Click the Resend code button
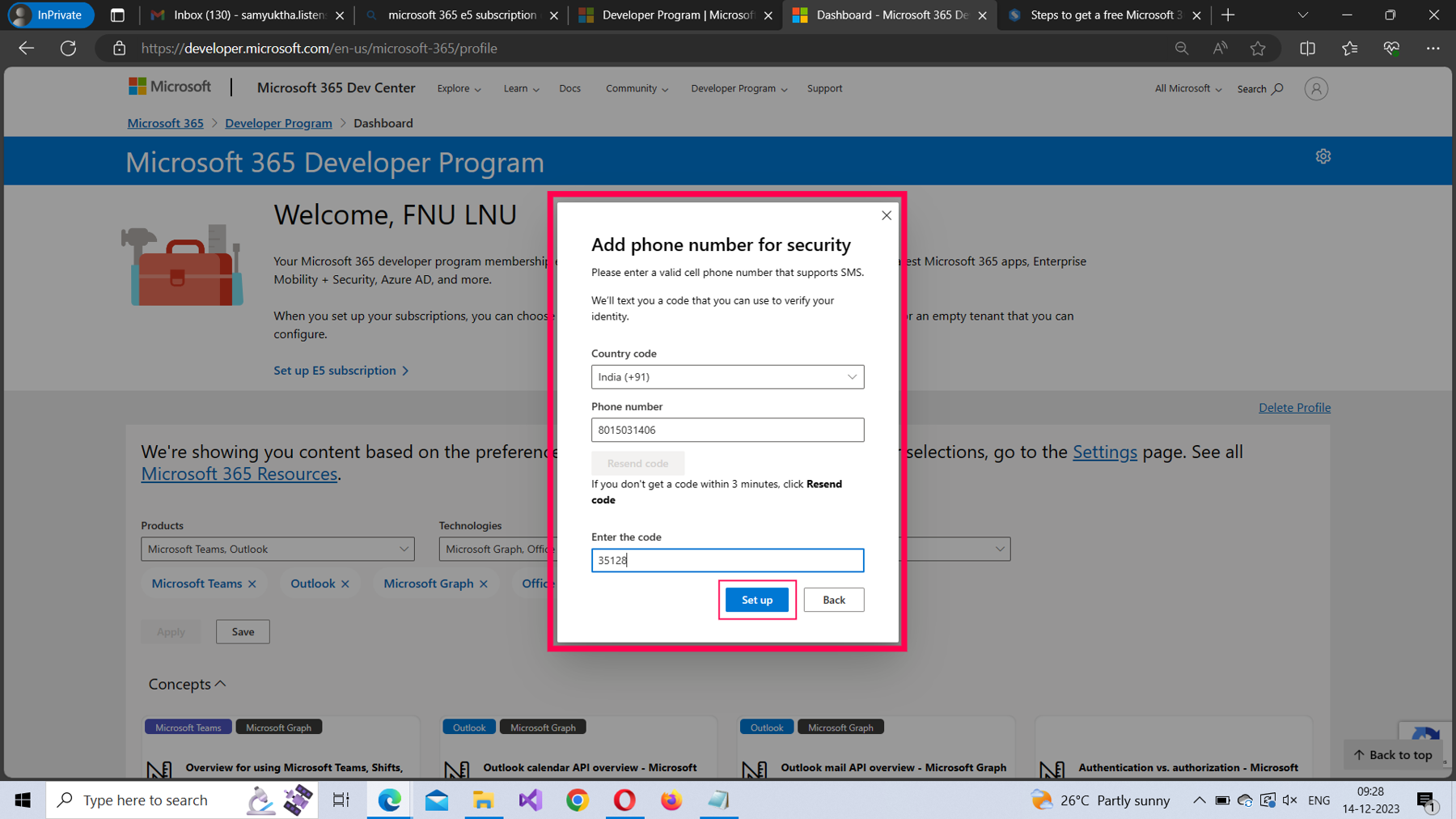 [637, 463]
